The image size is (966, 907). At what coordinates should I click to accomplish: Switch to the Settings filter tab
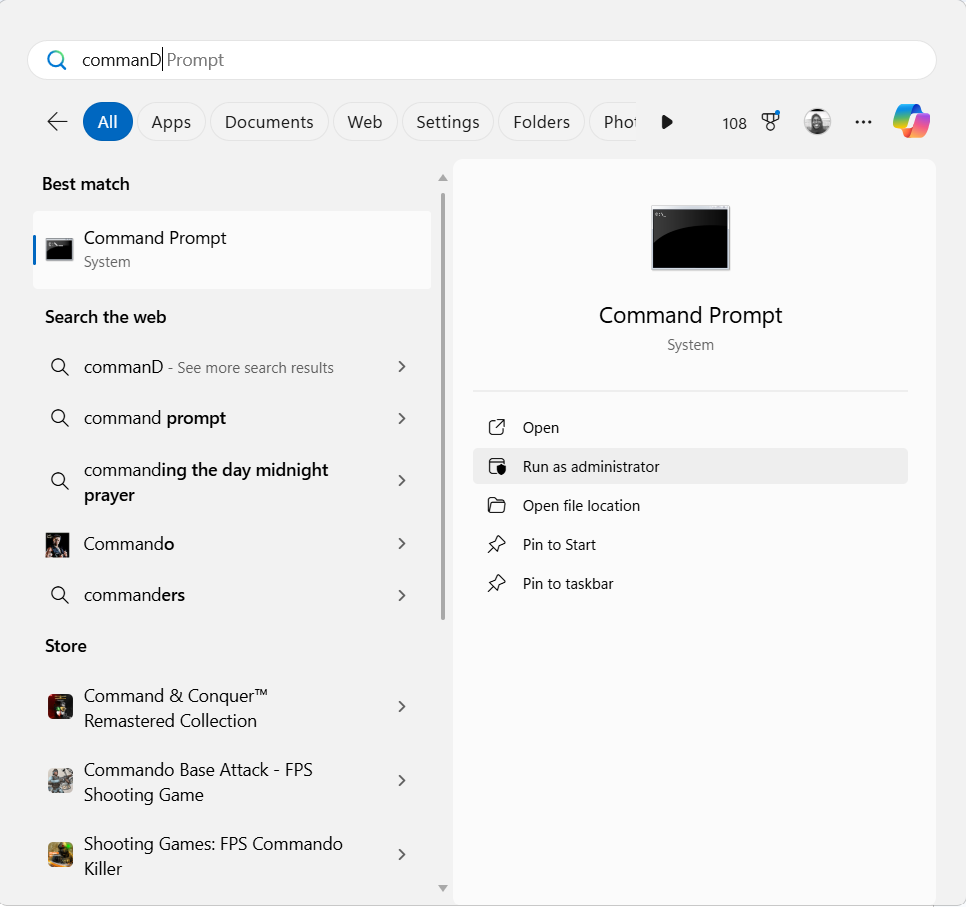[447, 121]
